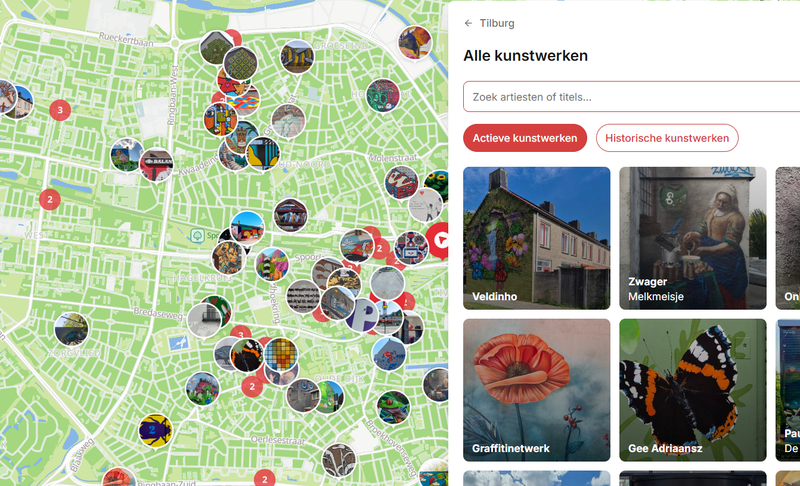Open the cluster marker labeled 2 near West

pyautogui.click(x=50, y=199)
